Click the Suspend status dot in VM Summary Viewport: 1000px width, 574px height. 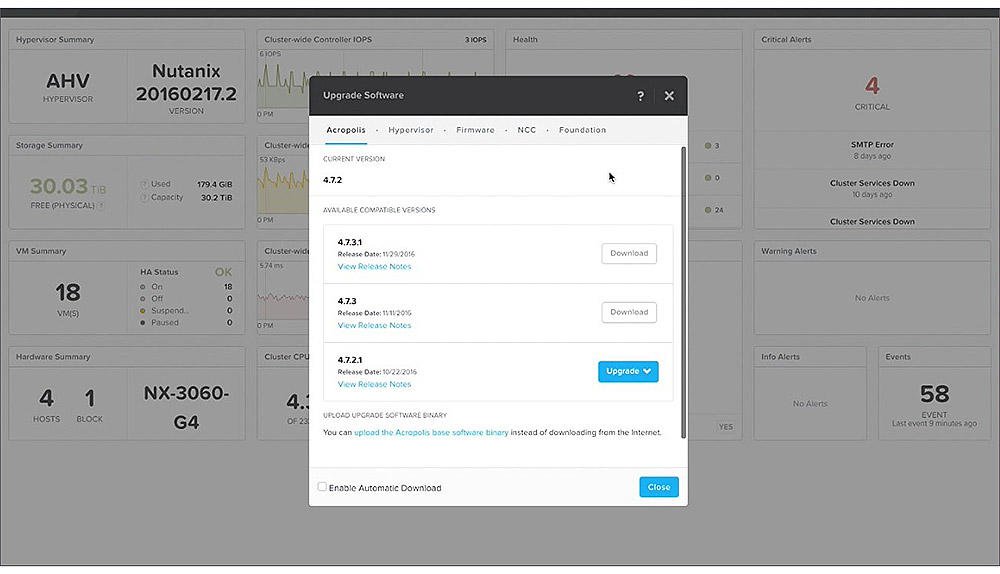point(143,311)
